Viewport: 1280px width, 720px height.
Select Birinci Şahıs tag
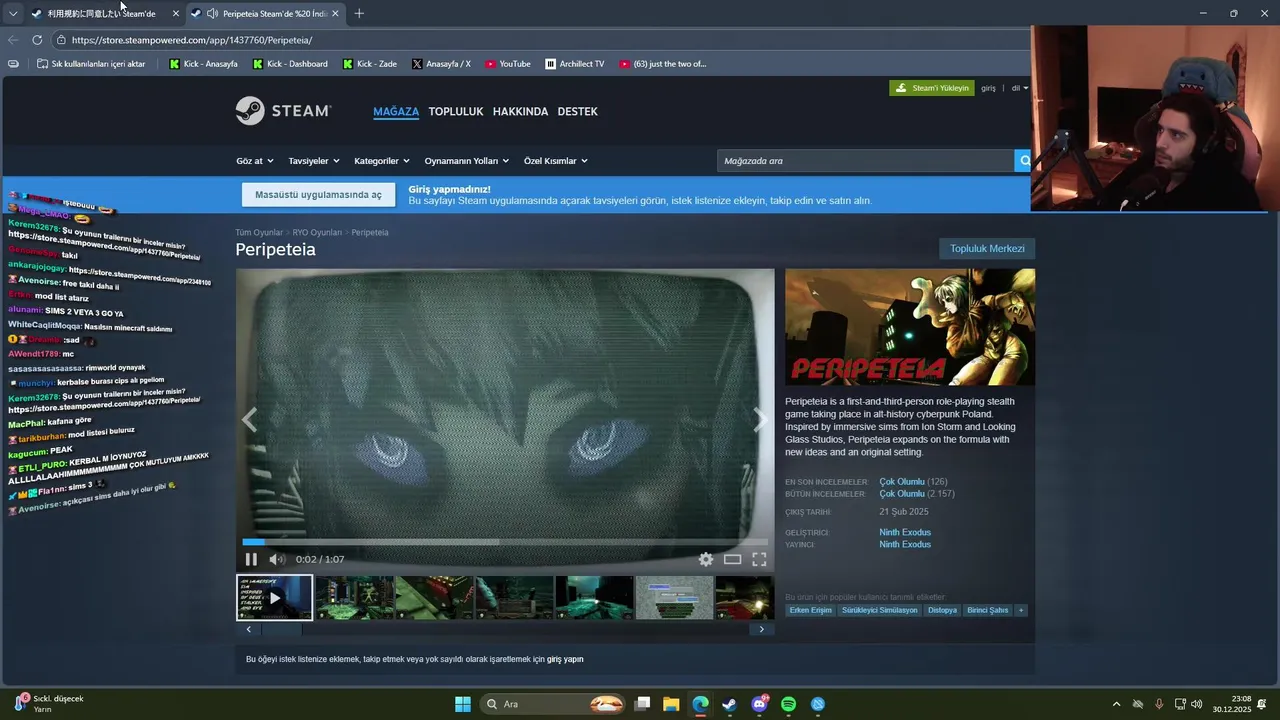tap(987, 610)
